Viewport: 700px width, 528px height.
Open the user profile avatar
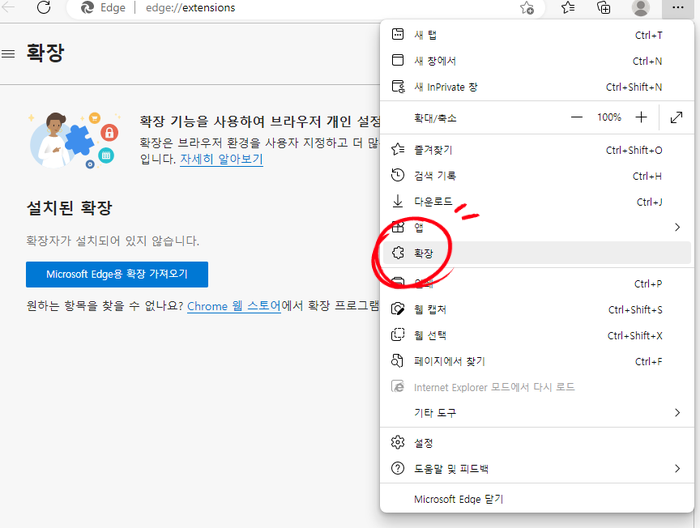click(640, 8)
